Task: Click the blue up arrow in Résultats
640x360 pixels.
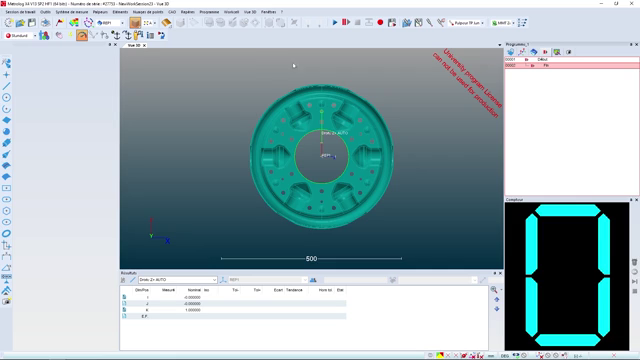Action: tap(497, 300)
